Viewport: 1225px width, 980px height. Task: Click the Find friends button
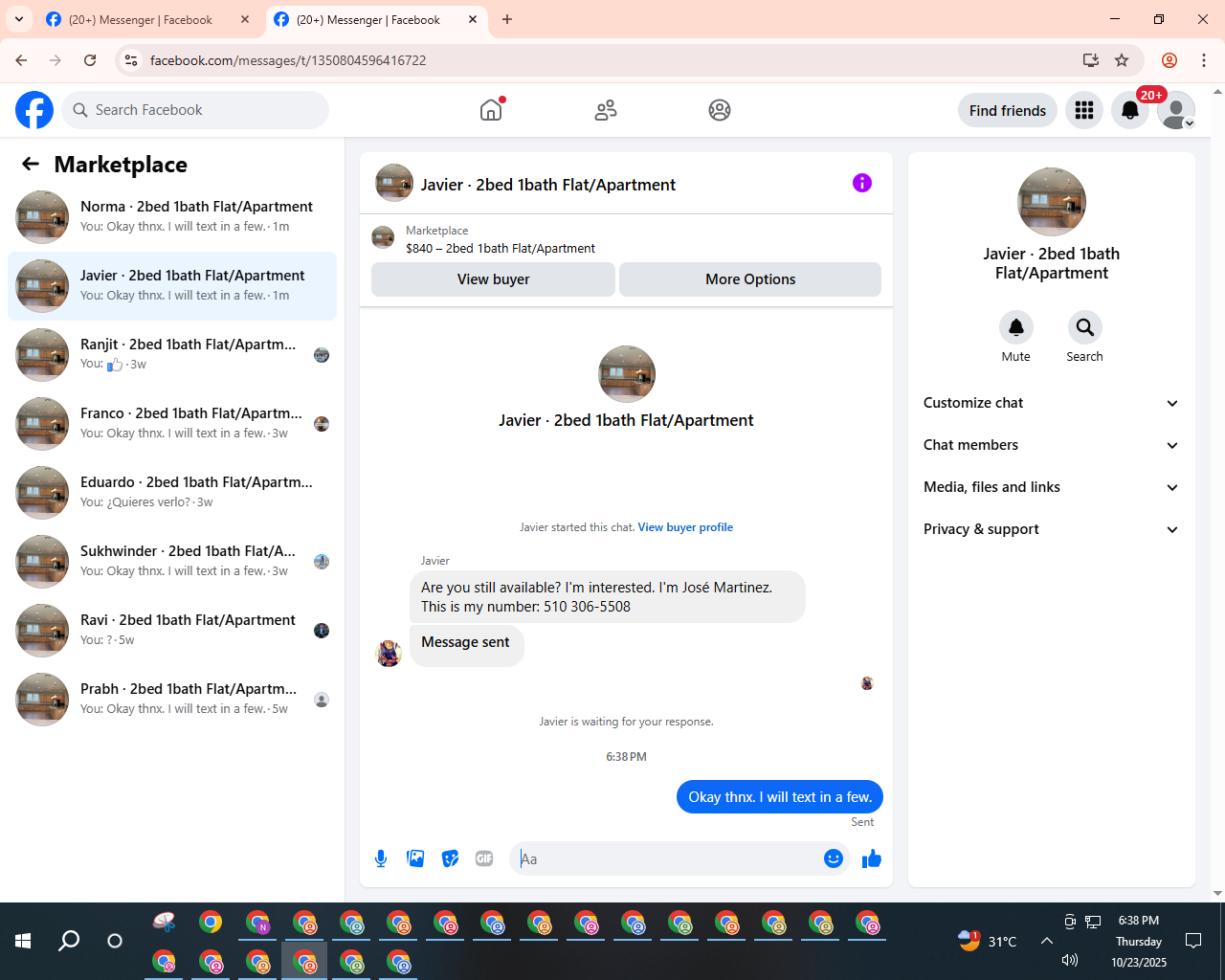(x=1008, y=110)
